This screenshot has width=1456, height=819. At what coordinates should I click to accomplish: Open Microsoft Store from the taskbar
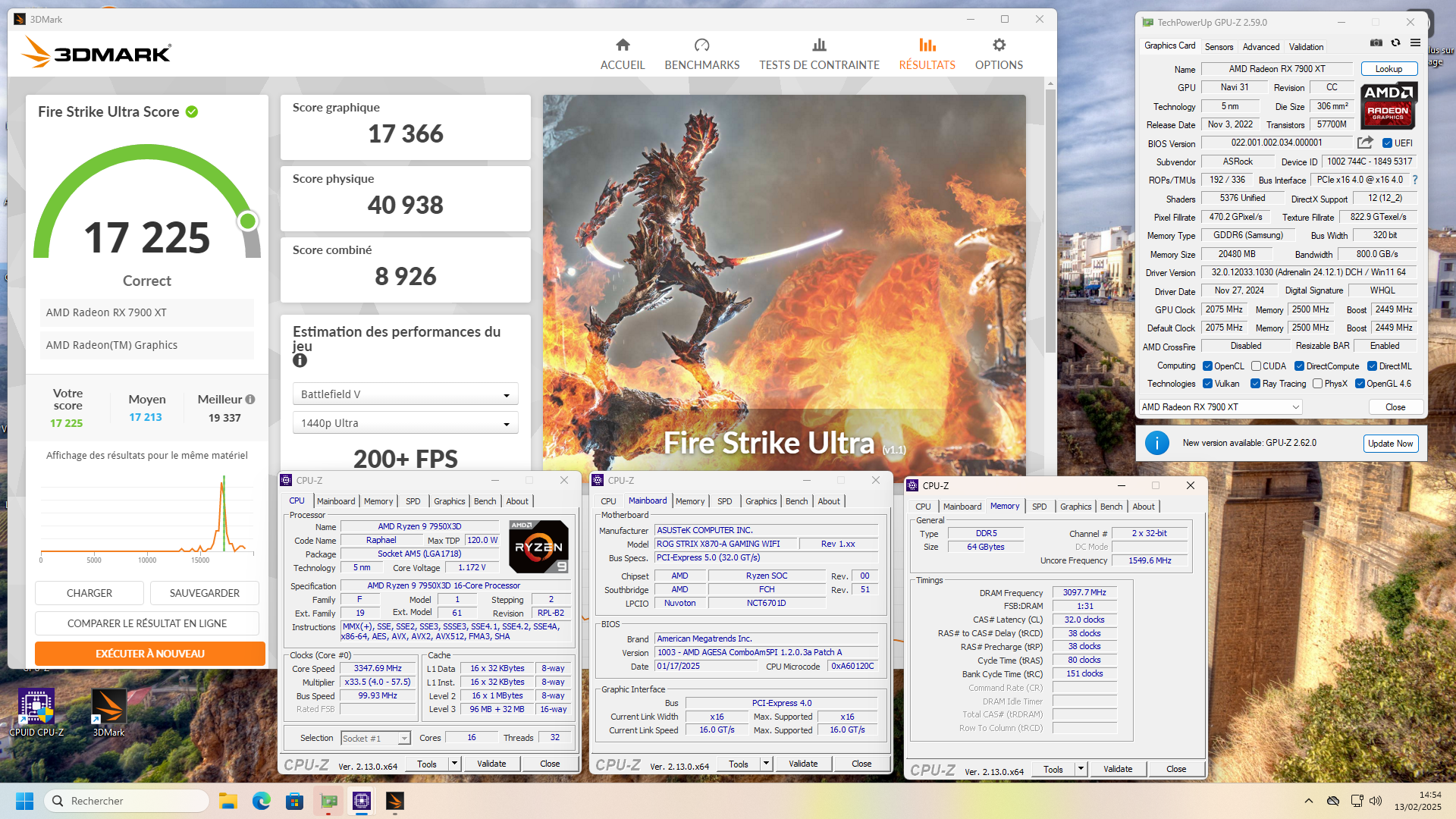tap(295, 801)
